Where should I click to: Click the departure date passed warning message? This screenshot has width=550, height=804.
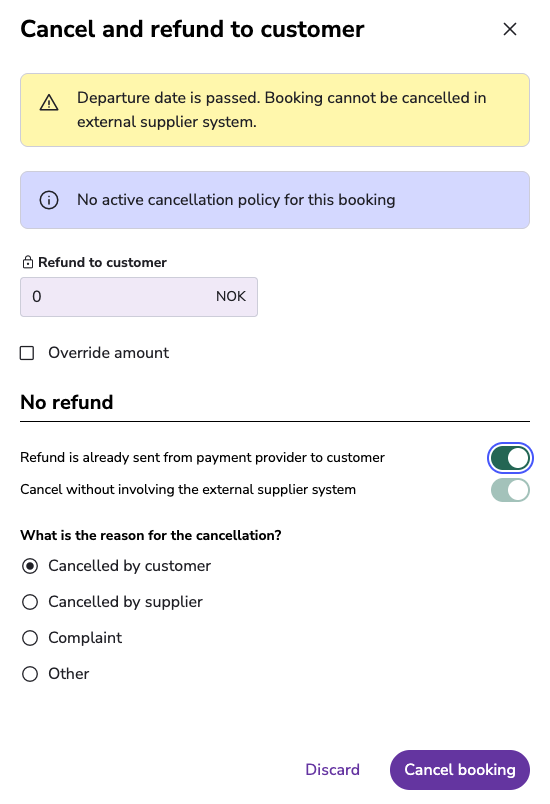tap(281, 110)
